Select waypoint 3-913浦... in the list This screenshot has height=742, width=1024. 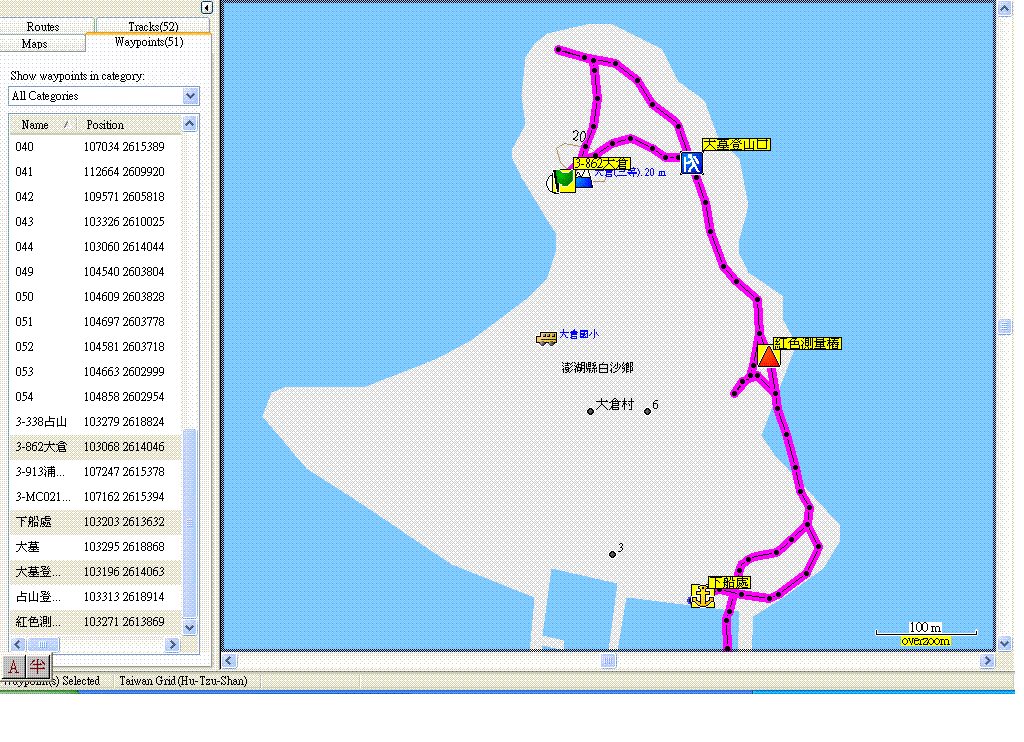click(x=95, y=472)
